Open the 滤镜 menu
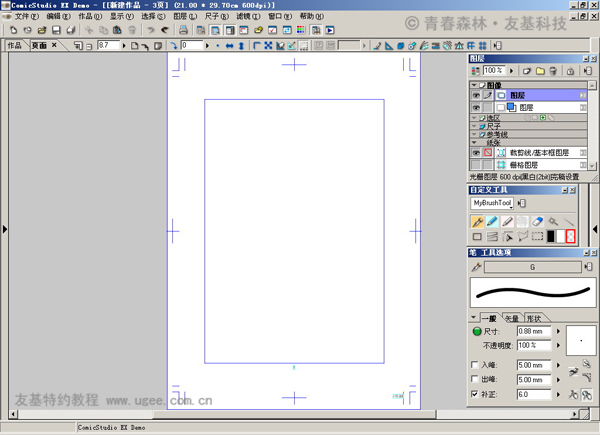Screen dimensions: 600x435 pyautogui.click(x=248, y=17)
